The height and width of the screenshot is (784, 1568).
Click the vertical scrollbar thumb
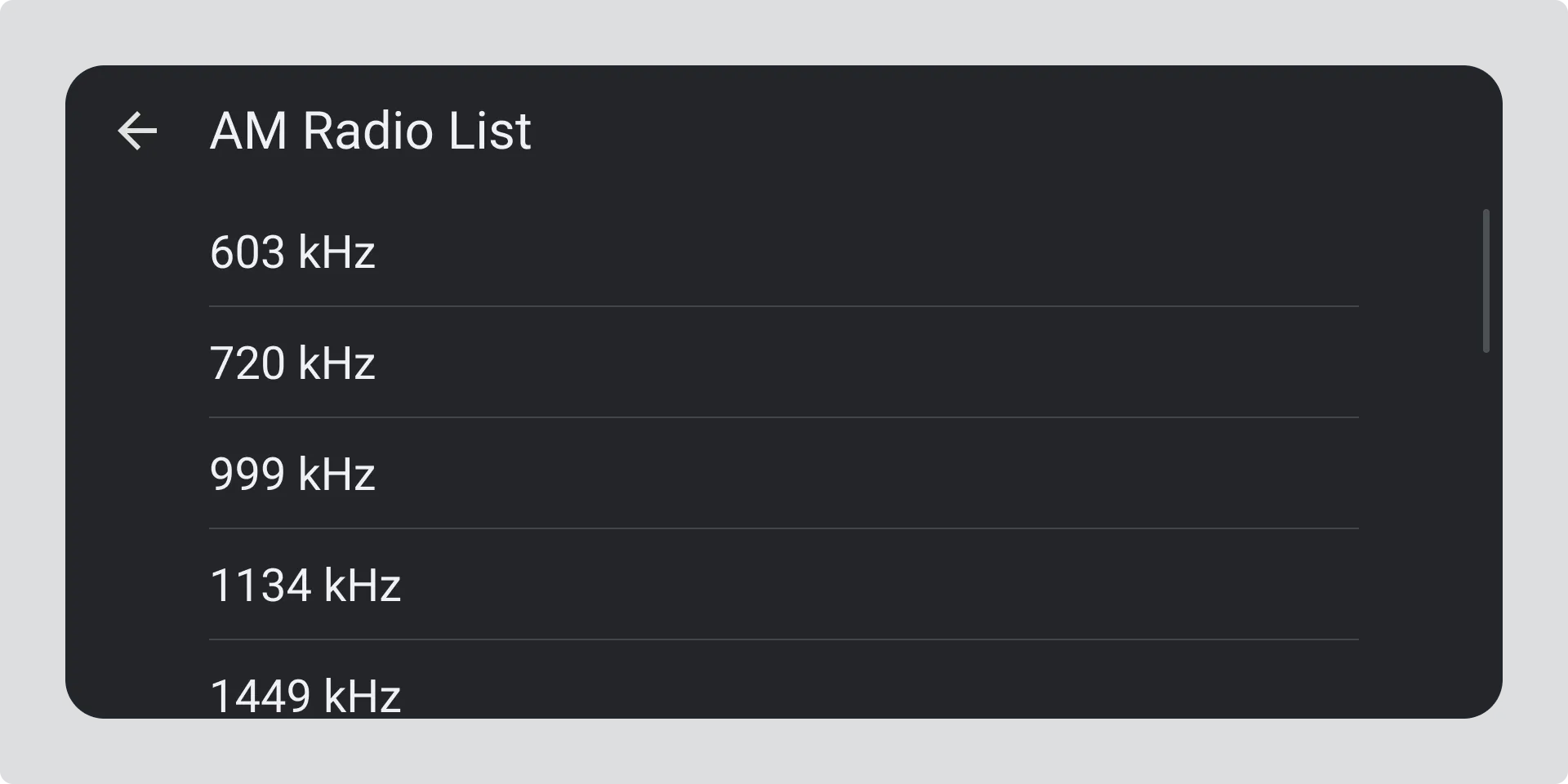tap(1486, 281)
